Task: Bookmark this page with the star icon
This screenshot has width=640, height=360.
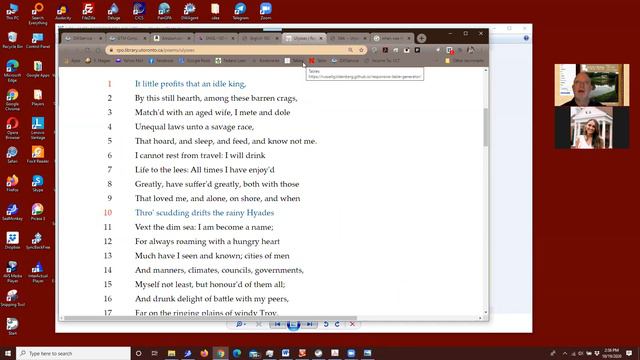Action: tap(361, 50)
